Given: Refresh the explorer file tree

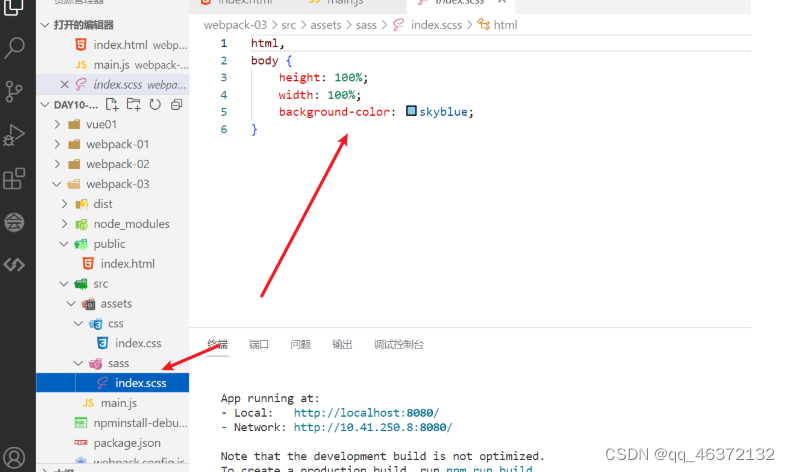Looking at the screenshot, I should pyautogui.click(x=155, y=105).
